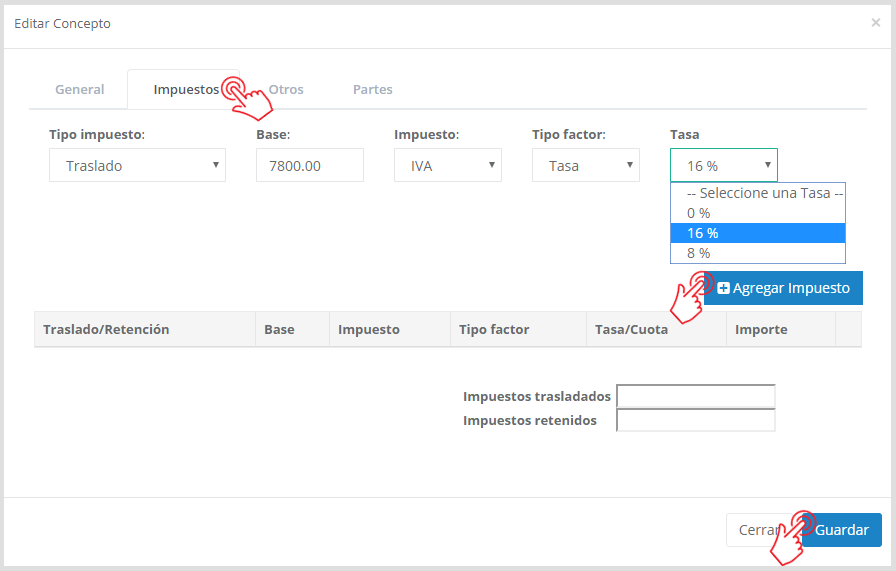This screenshot has height=571, width=896.
Task: Click the plus icon on Agregar Impuesto
Action: pos(723,288)
